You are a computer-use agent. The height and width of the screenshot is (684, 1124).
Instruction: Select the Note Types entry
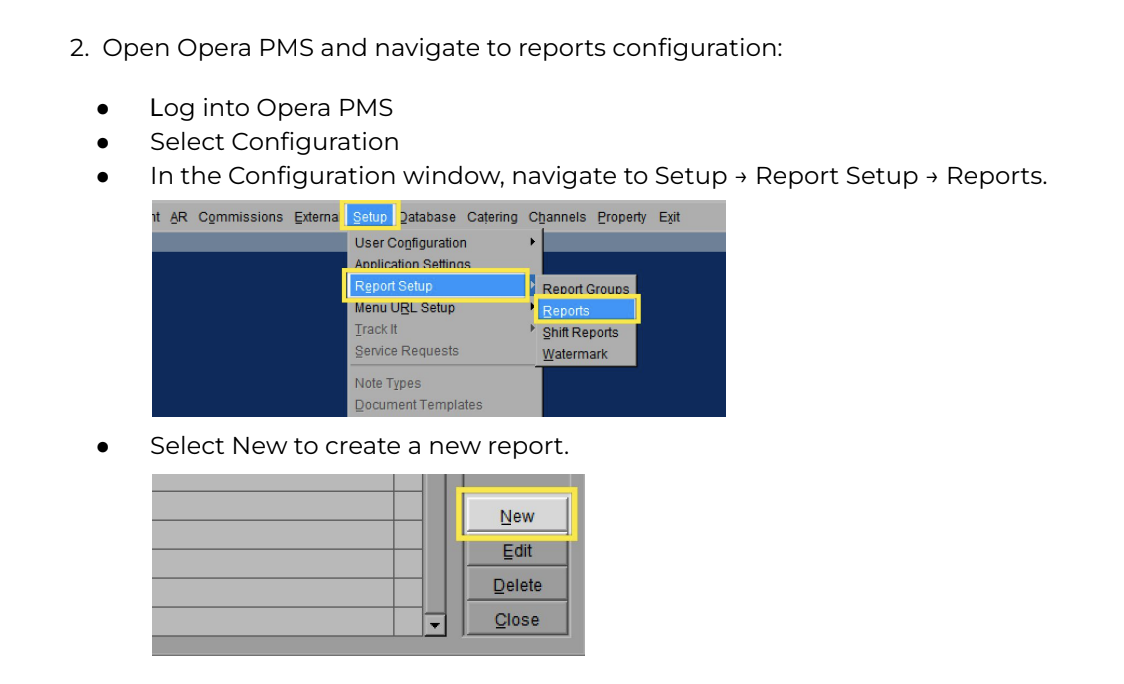[x=444, y=383]
